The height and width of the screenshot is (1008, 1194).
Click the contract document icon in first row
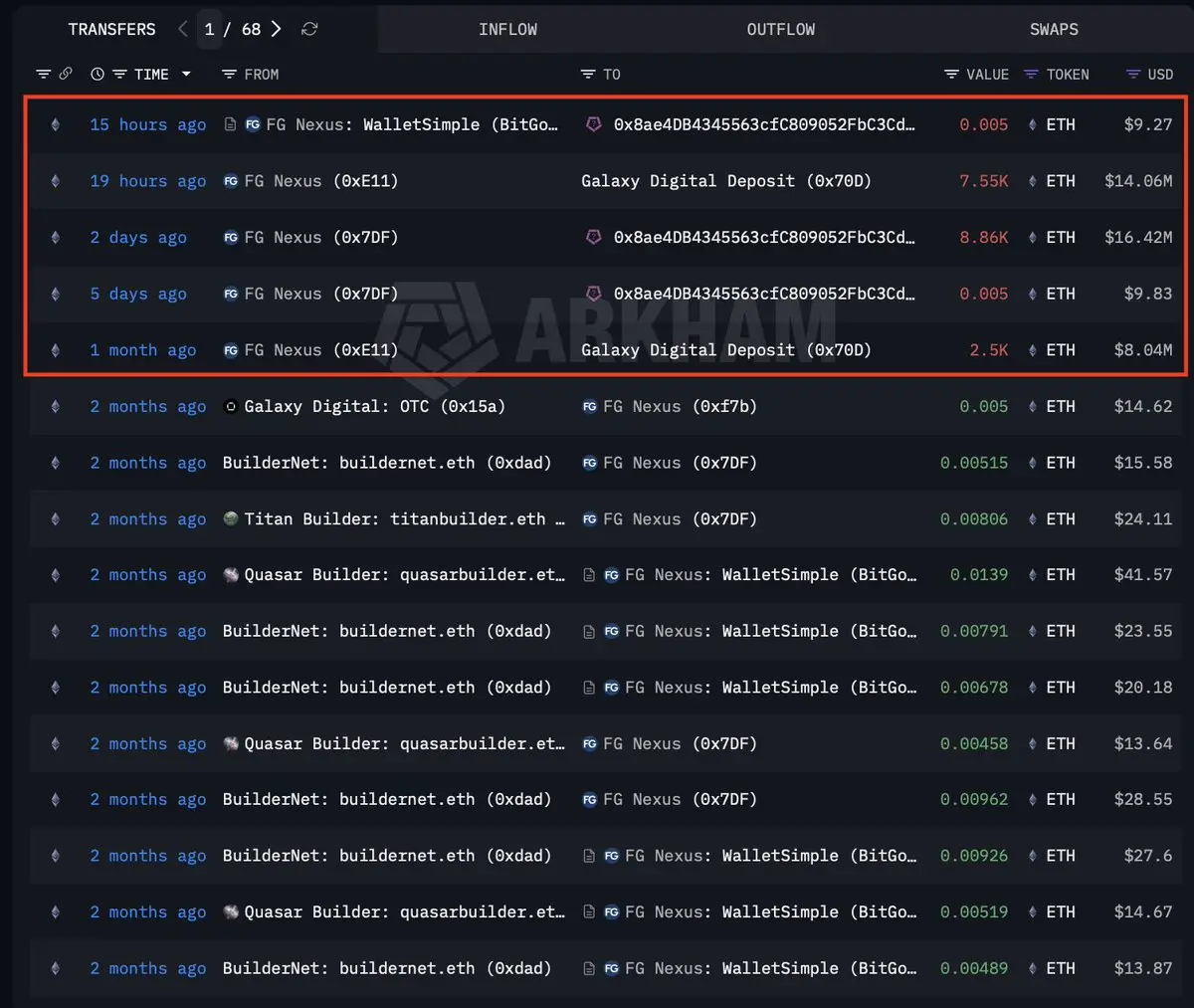[230, 124]
